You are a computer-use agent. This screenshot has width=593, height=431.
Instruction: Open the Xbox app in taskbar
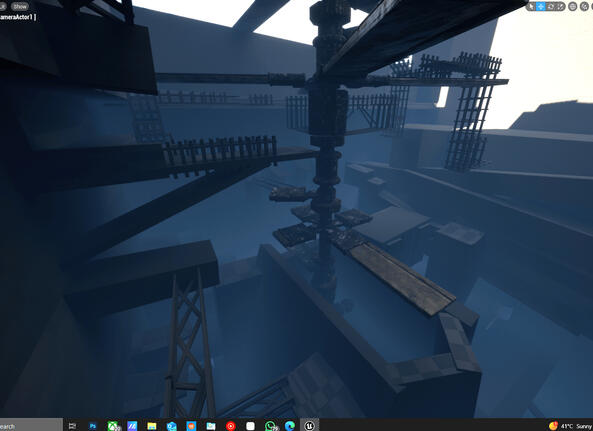click(x=113, y=426)
